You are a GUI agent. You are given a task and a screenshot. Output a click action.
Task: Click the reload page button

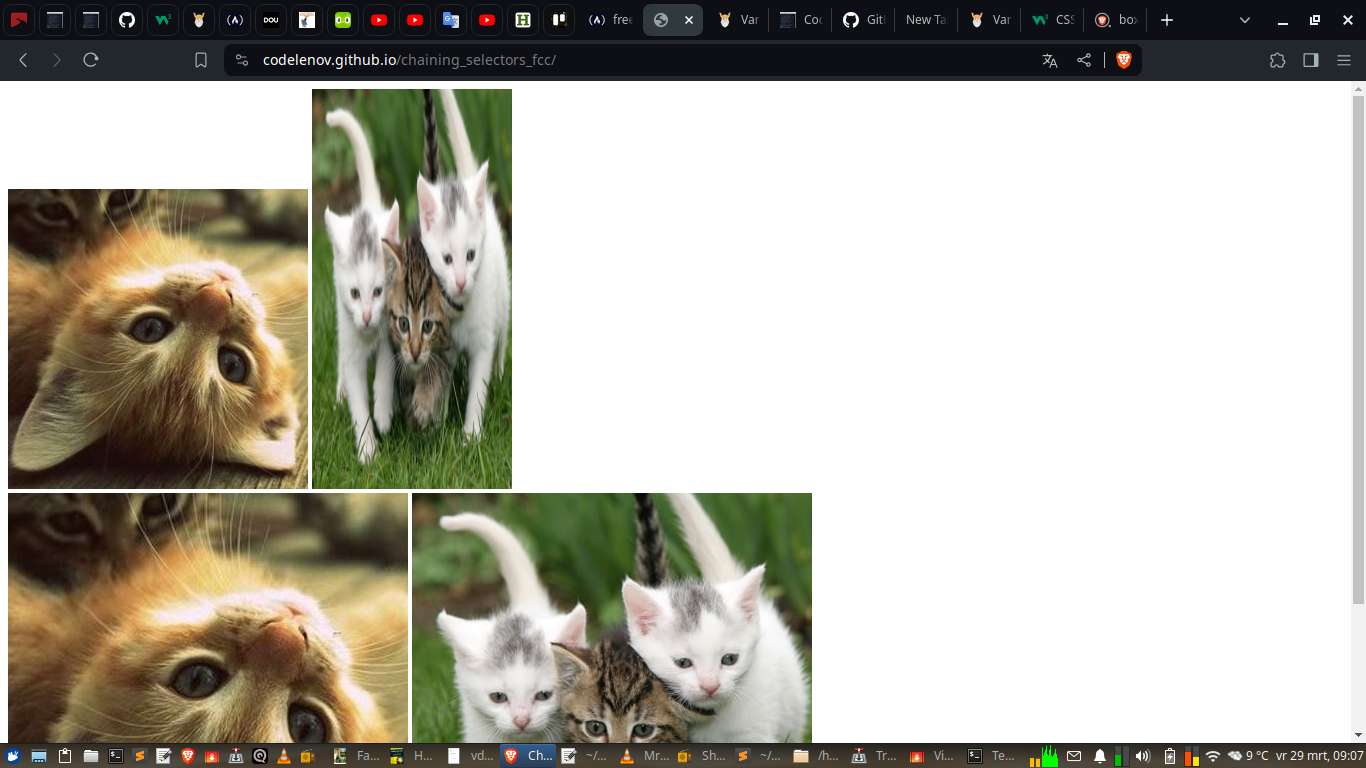tap(91, 59)
